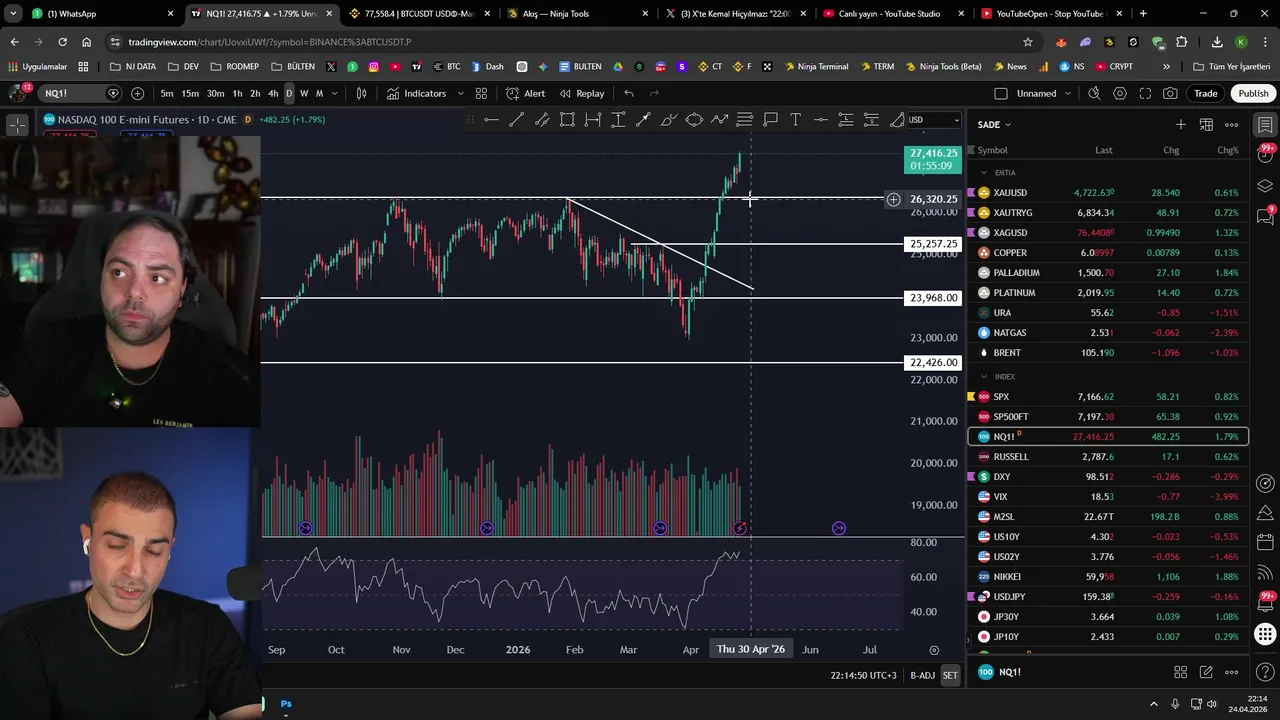Switch to BTCUSDT browser tab
This screenshot has height=720, width=1280.
click(420, 14)
